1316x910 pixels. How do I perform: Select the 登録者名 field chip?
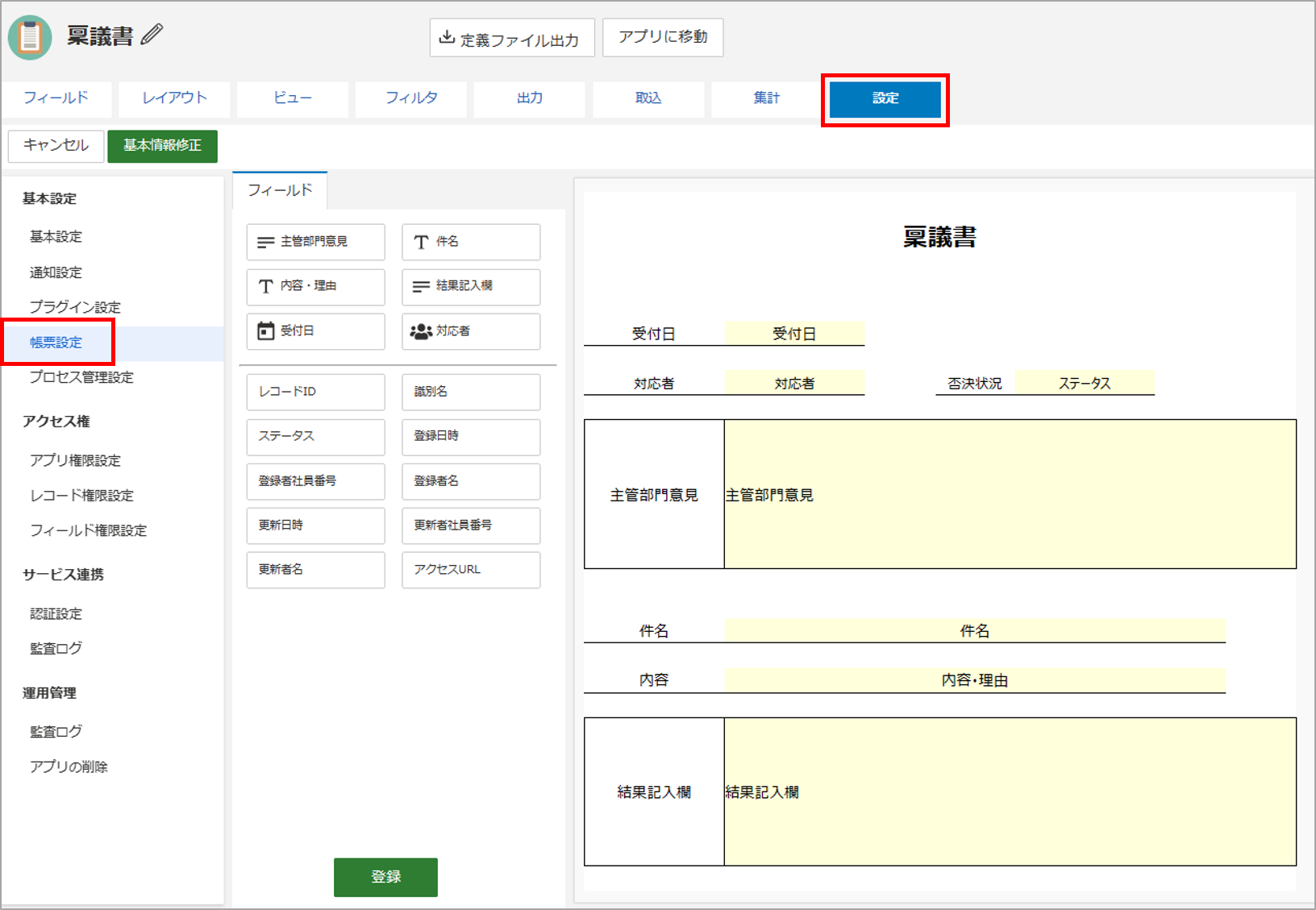[x=471, y=481]
